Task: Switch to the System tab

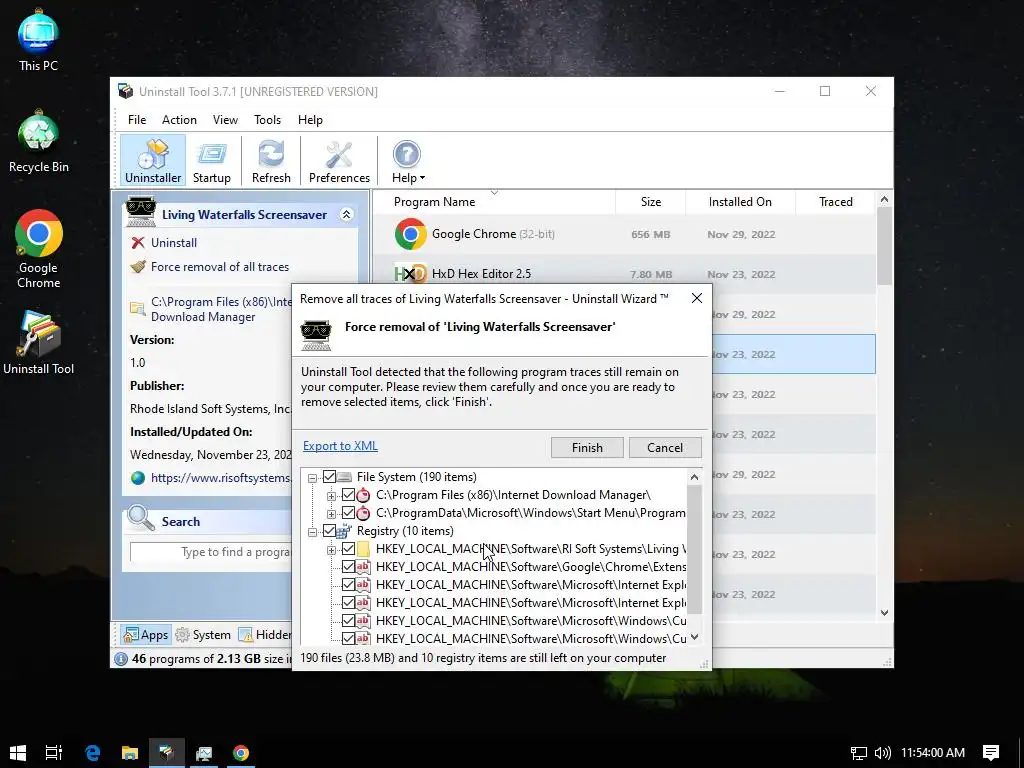Action: 203,634
